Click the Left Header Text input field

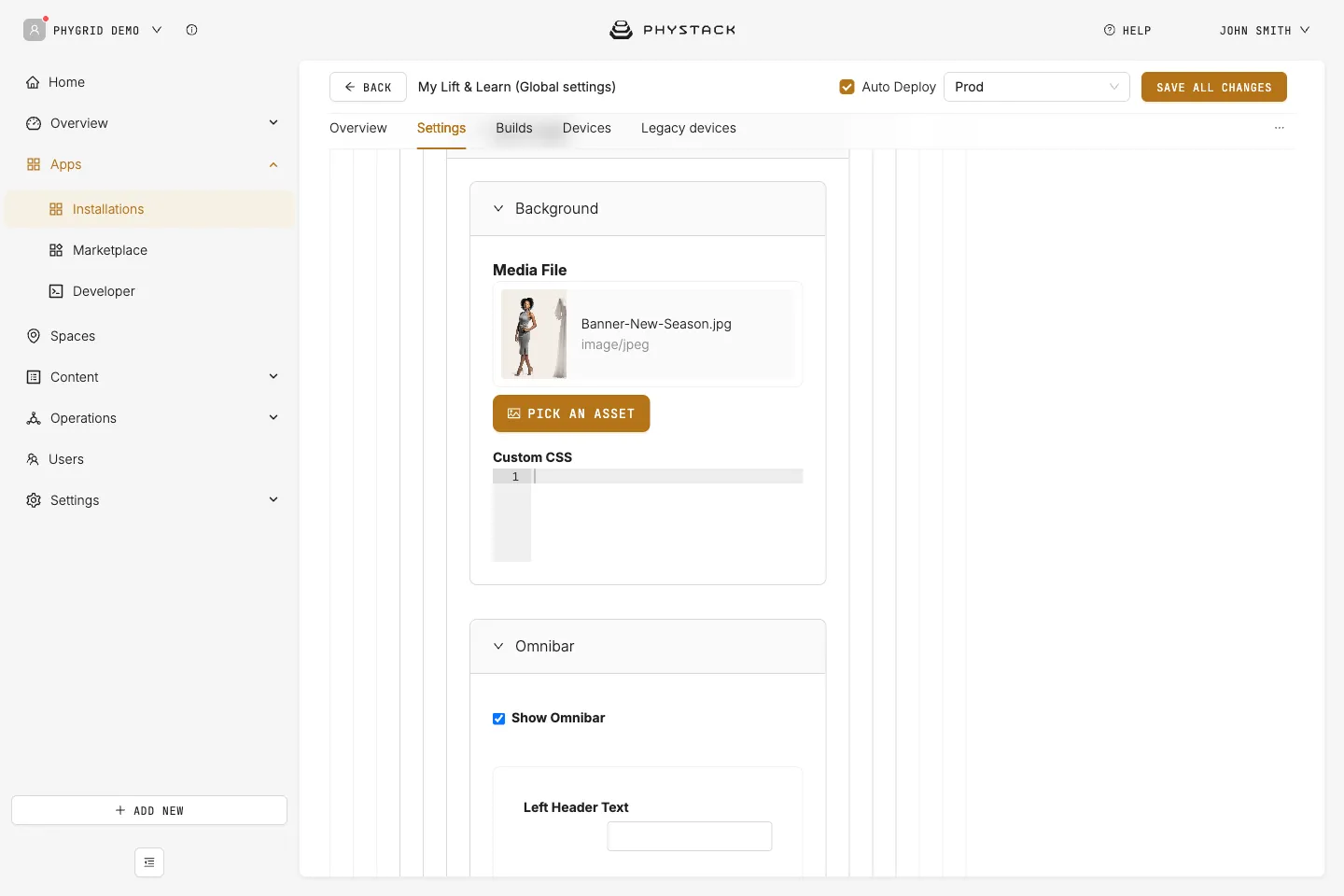pos(690,836)
